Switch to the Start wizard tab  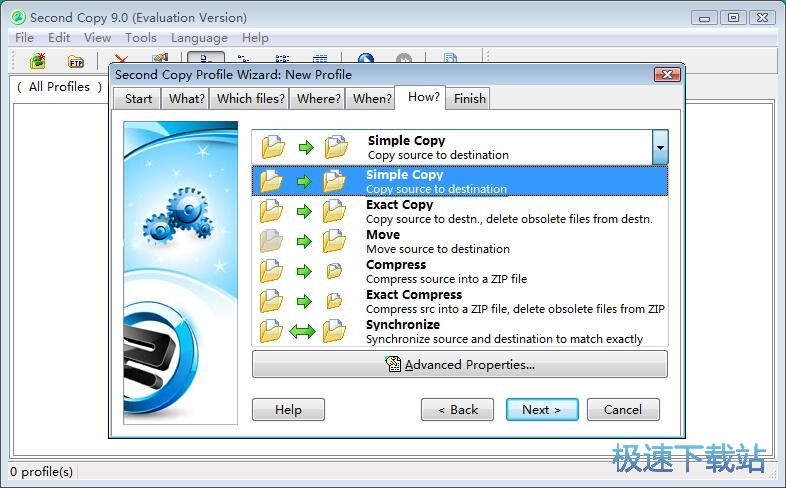[x=138, y=99]
